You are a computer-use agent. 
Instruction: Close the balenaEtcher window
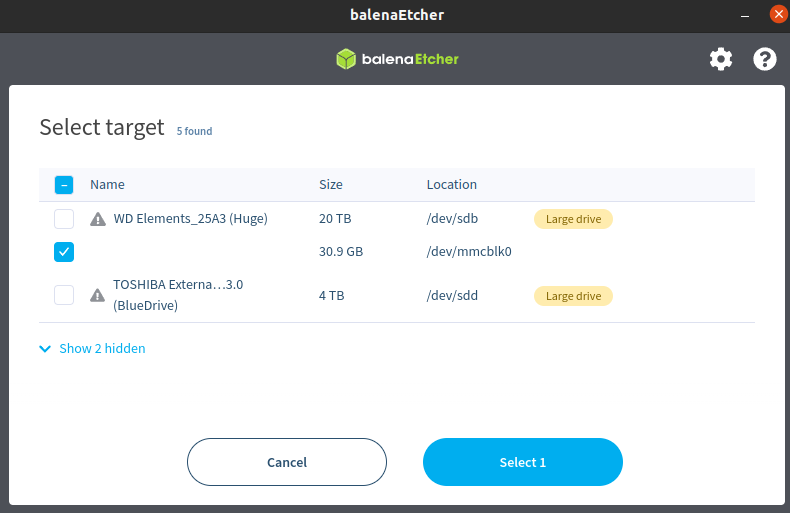pyautogui.click(x=777, y=15)
